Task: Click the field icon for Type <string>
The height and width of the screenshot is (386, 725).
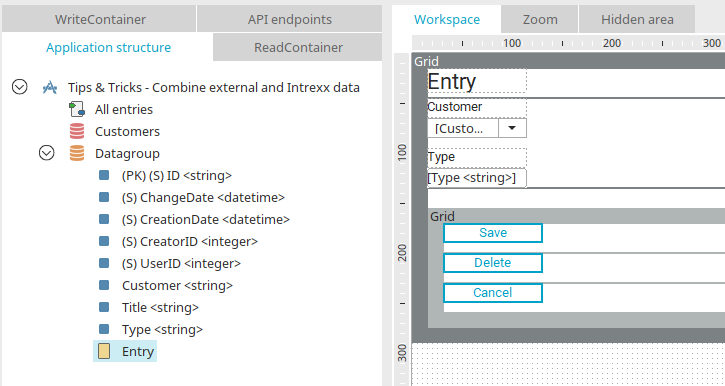Action: click(x=104, y=329)
